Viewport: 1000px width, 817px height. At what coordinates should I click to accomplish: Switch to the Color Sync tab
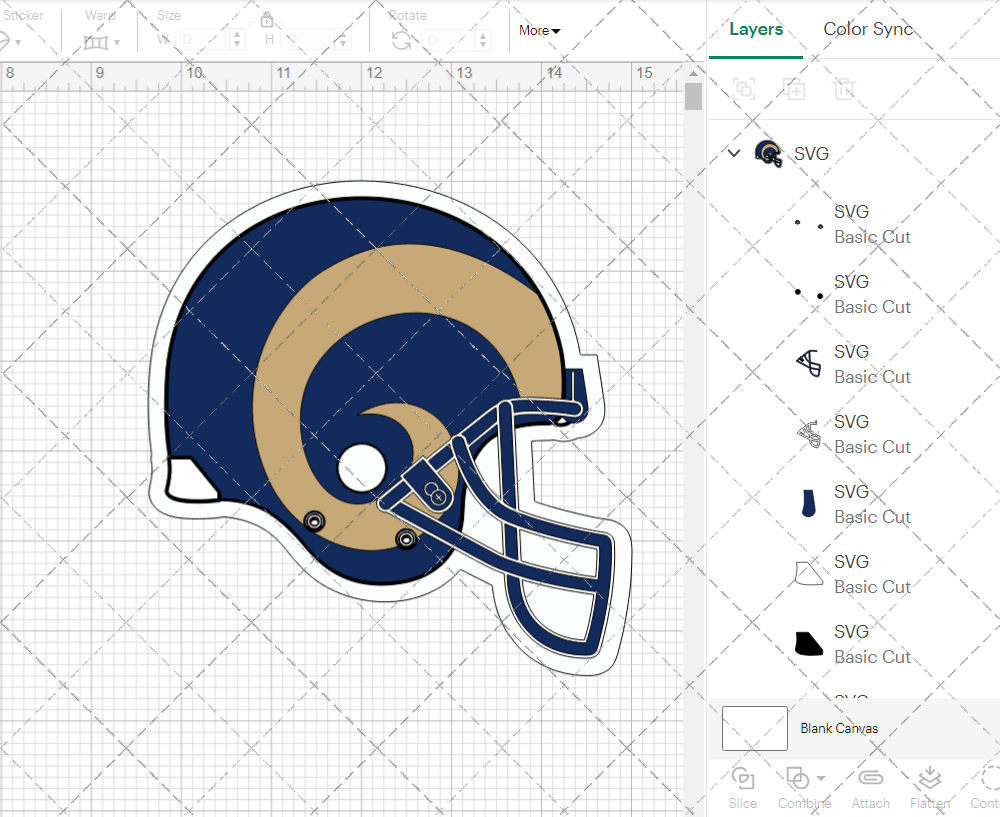pyautogui.click(x=868, y=29)
